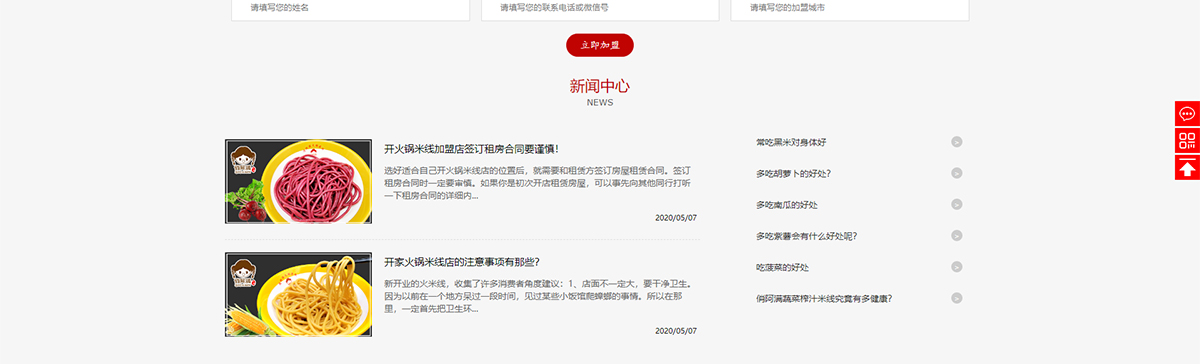Click the 2020/05/07 date of the store tips article
Screen dimensions: 1200x364
[676, 330]
